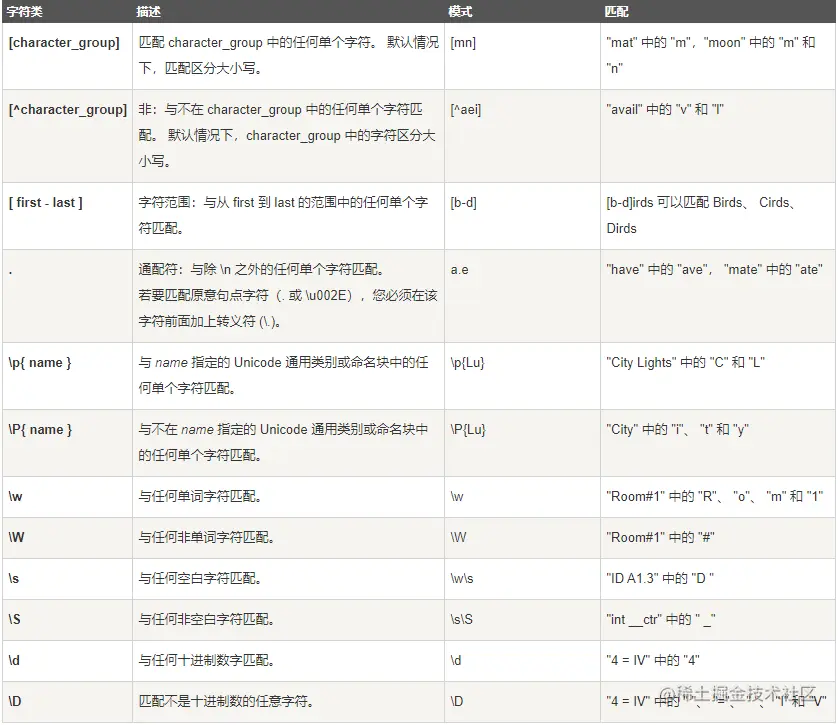Click the 与任何单词字符匹配 description
This screenshot has width=838, height=725.
pos(289,497)
